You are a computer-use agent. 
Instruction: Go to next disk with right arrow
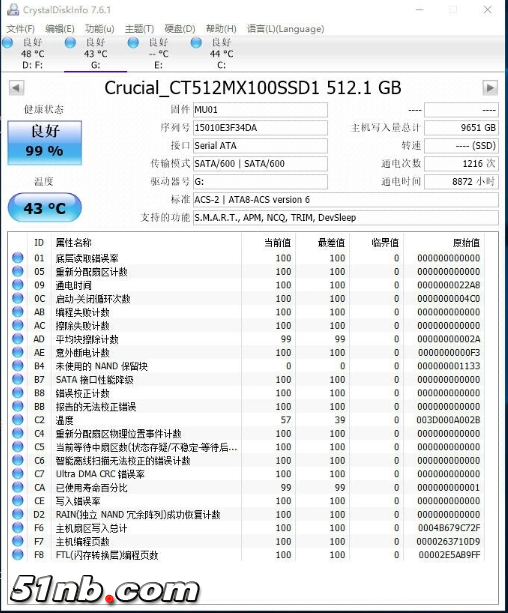pos(490,88)
